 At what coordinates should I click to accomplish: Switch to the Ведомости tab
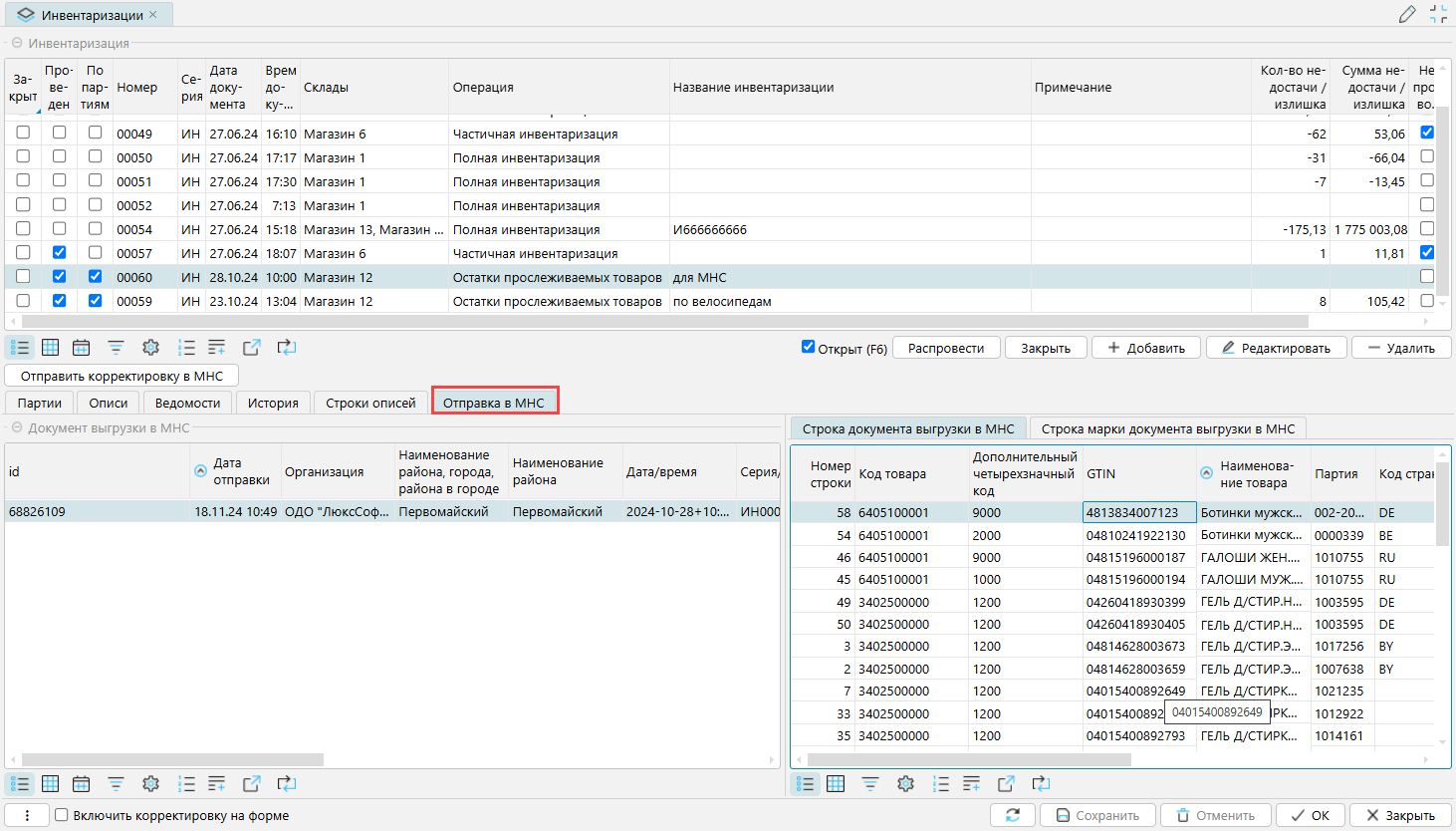[x=187, y=403]
